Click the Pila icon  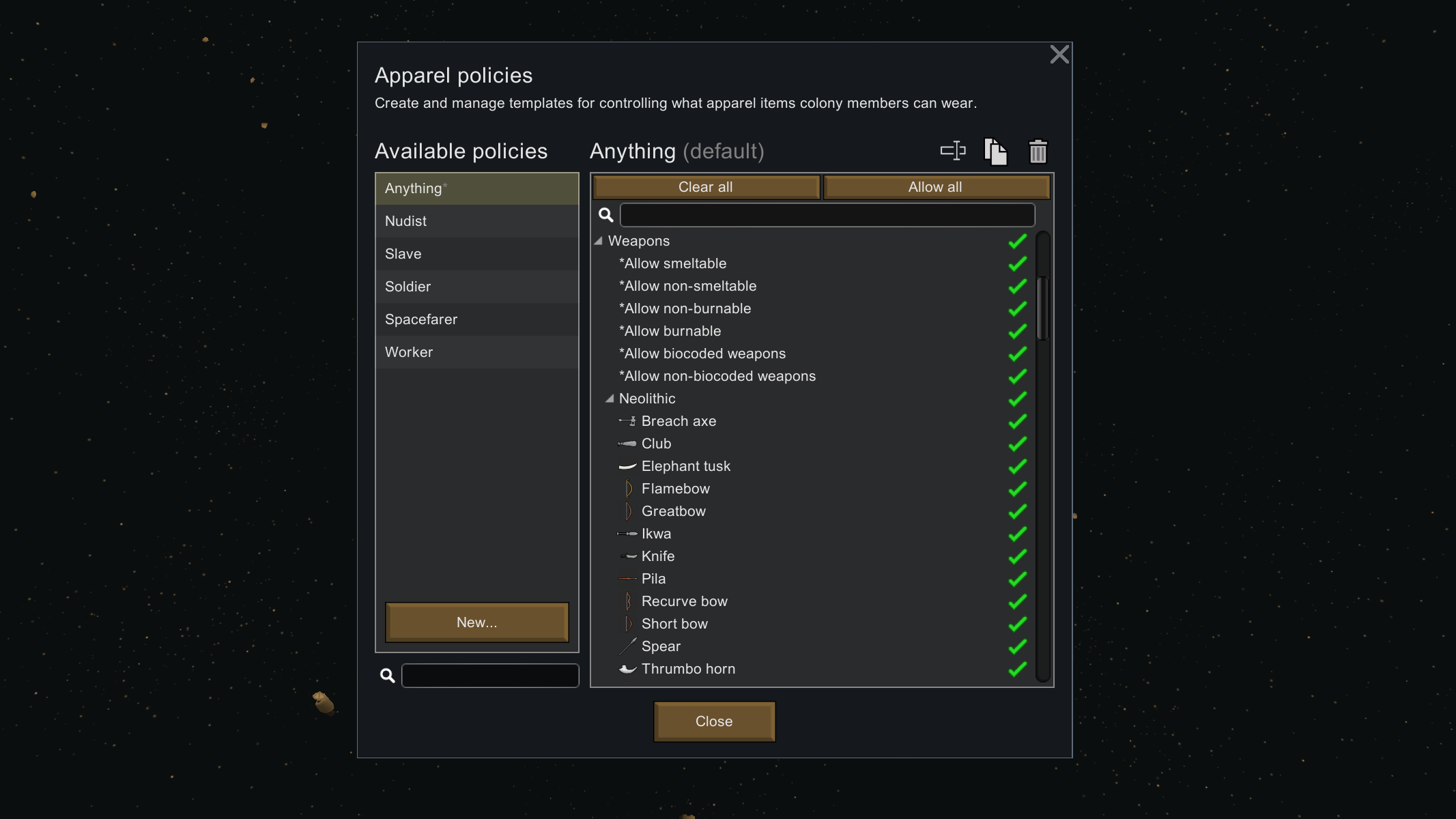point(627,579)
